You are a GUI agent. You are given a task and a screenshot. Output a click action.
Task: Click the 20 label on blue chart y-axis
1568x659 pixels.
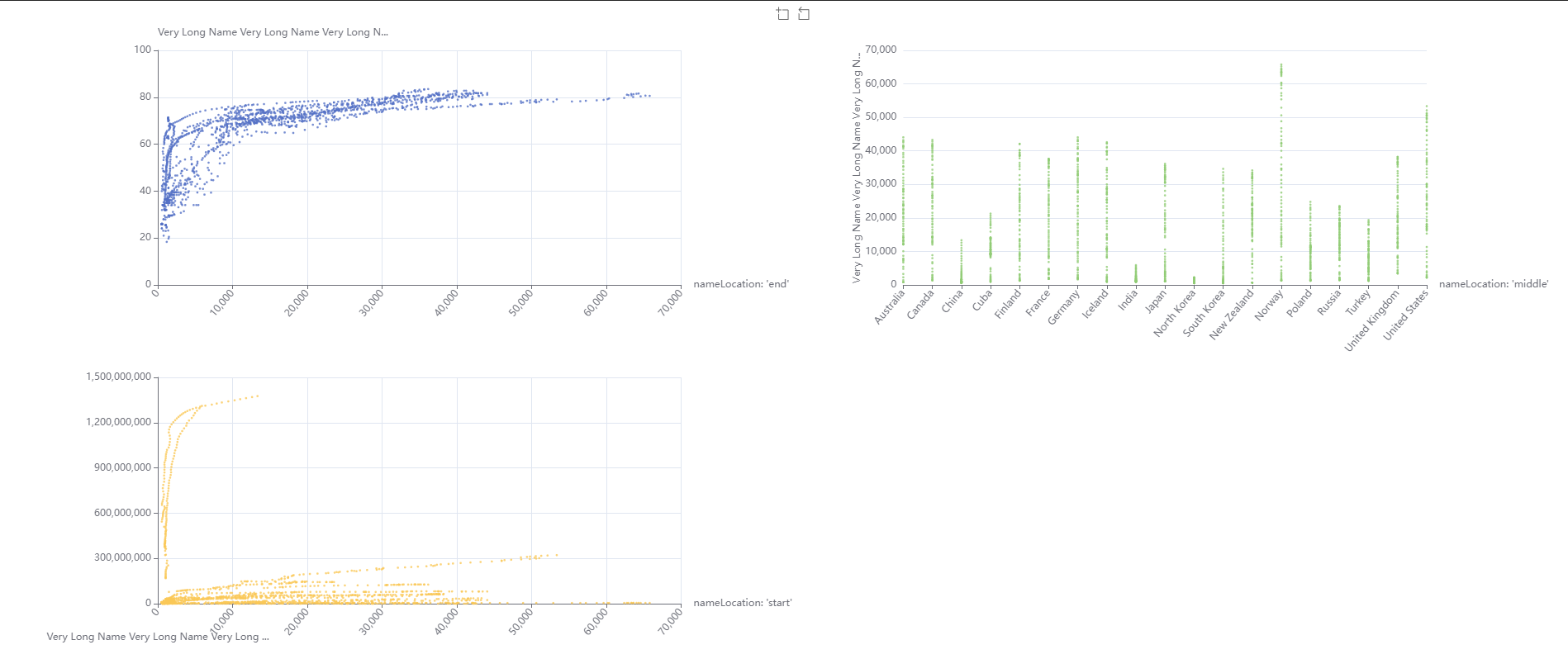tap(145, 238)
